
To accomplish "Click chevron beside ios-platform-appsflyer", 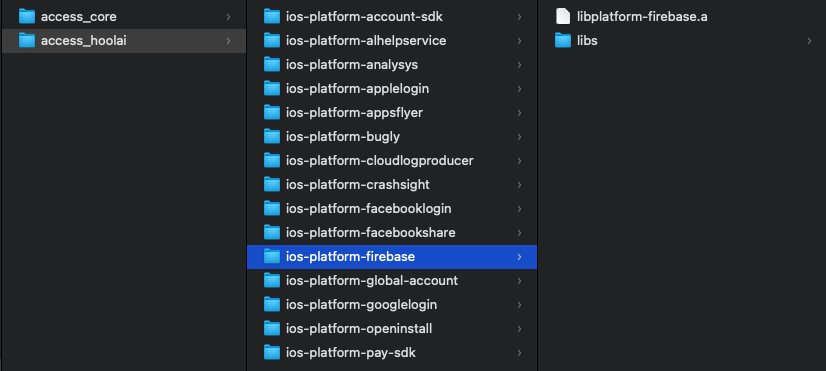I will (519, 113).
